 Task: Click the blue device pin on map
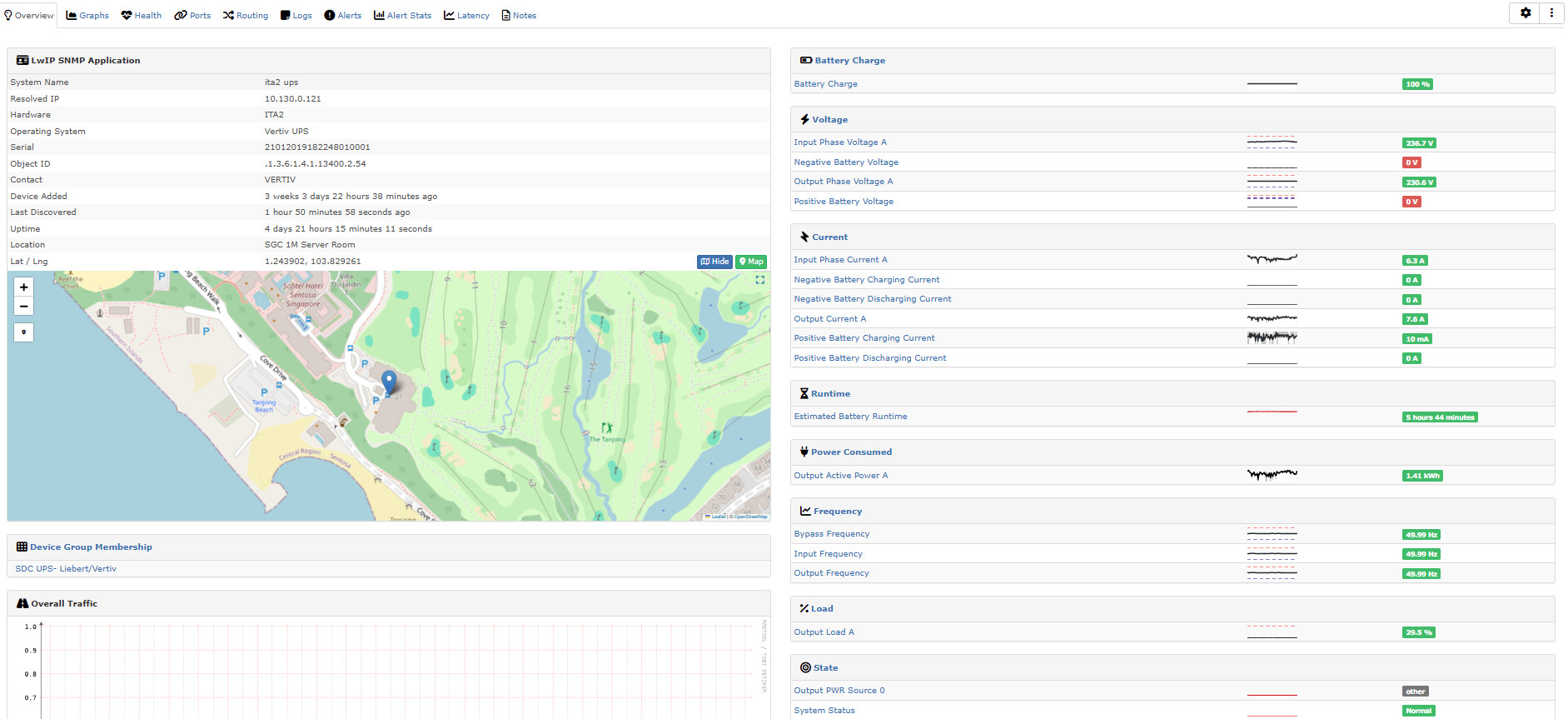click(389, 382)
